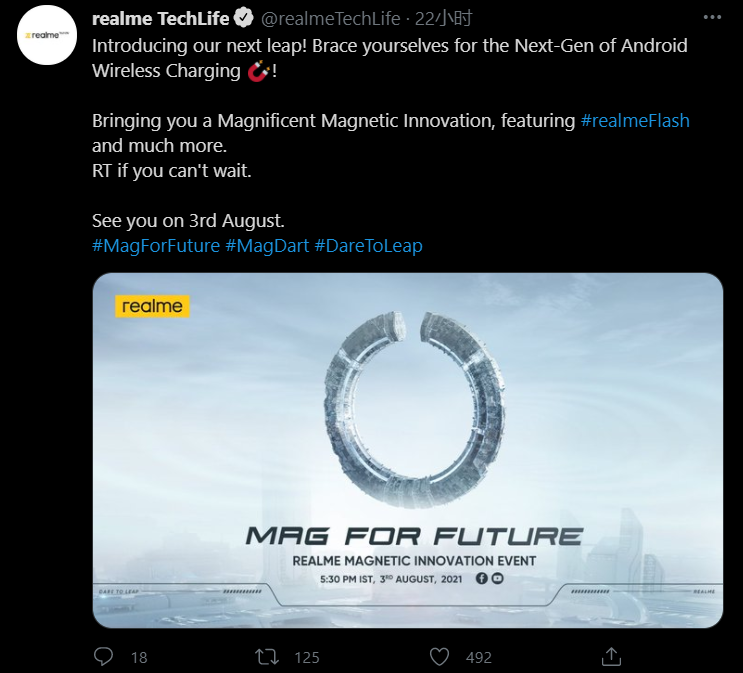
Task: Visit the #DareToLeap hashtag page
Action: (x=368, y=246)
